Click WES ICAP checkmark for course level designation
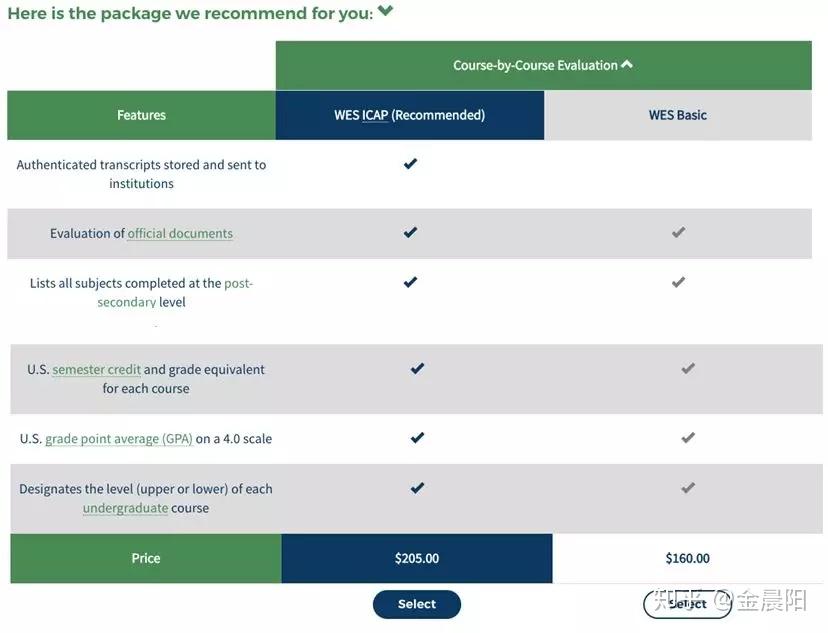 tap(417, 488)
